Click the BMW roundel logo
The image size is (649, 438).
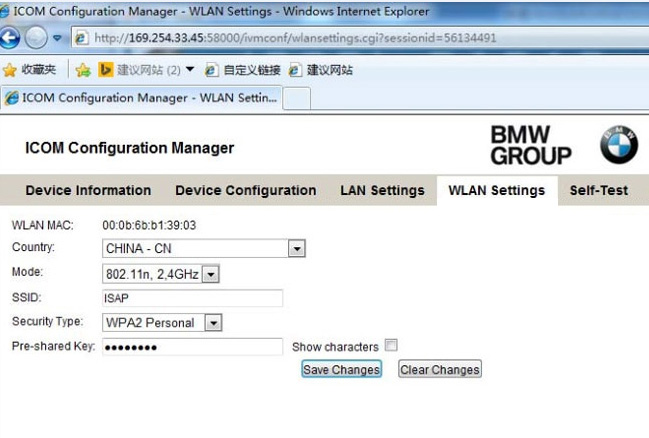click(x=619, y=144)
